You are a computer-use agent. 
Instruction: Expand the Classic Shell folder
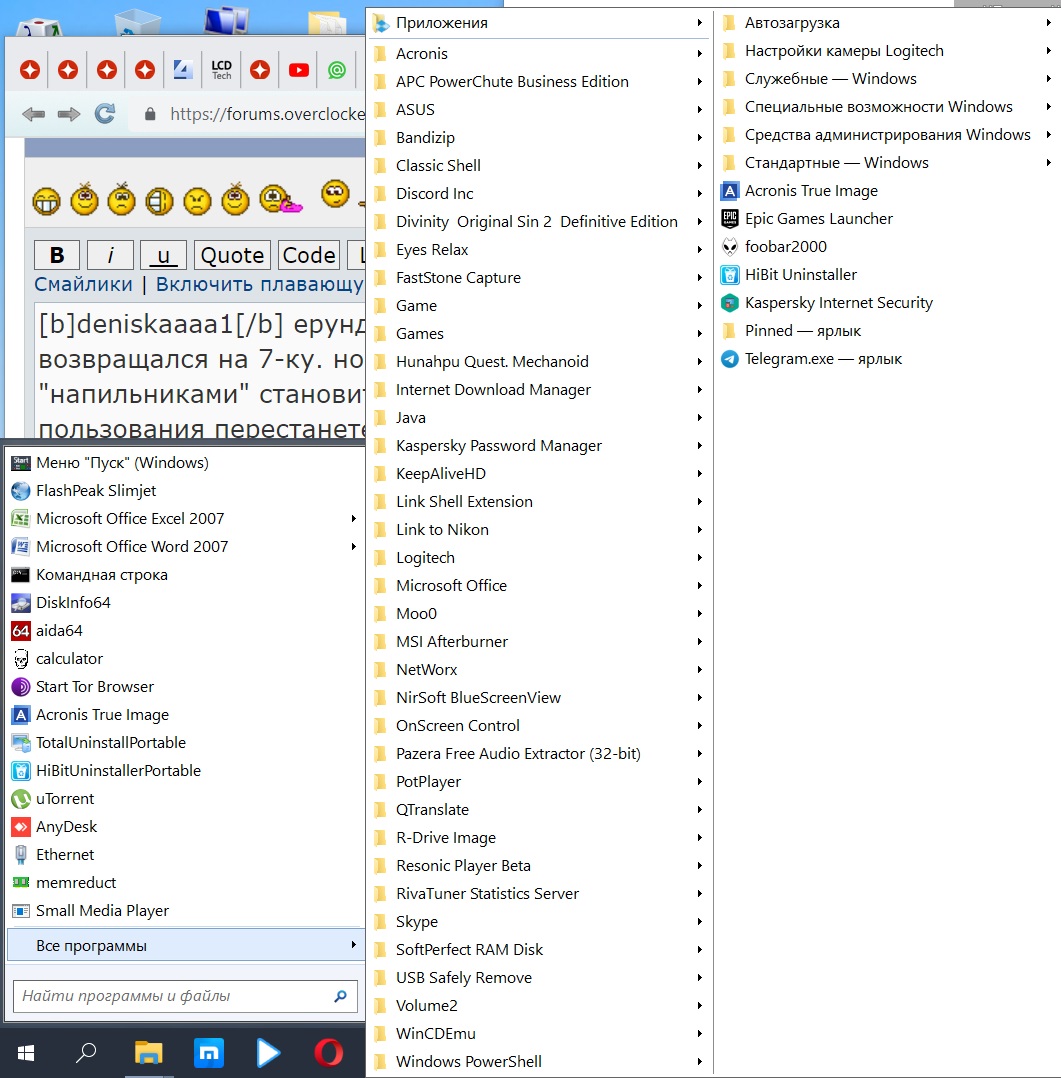tap(540, 165)
